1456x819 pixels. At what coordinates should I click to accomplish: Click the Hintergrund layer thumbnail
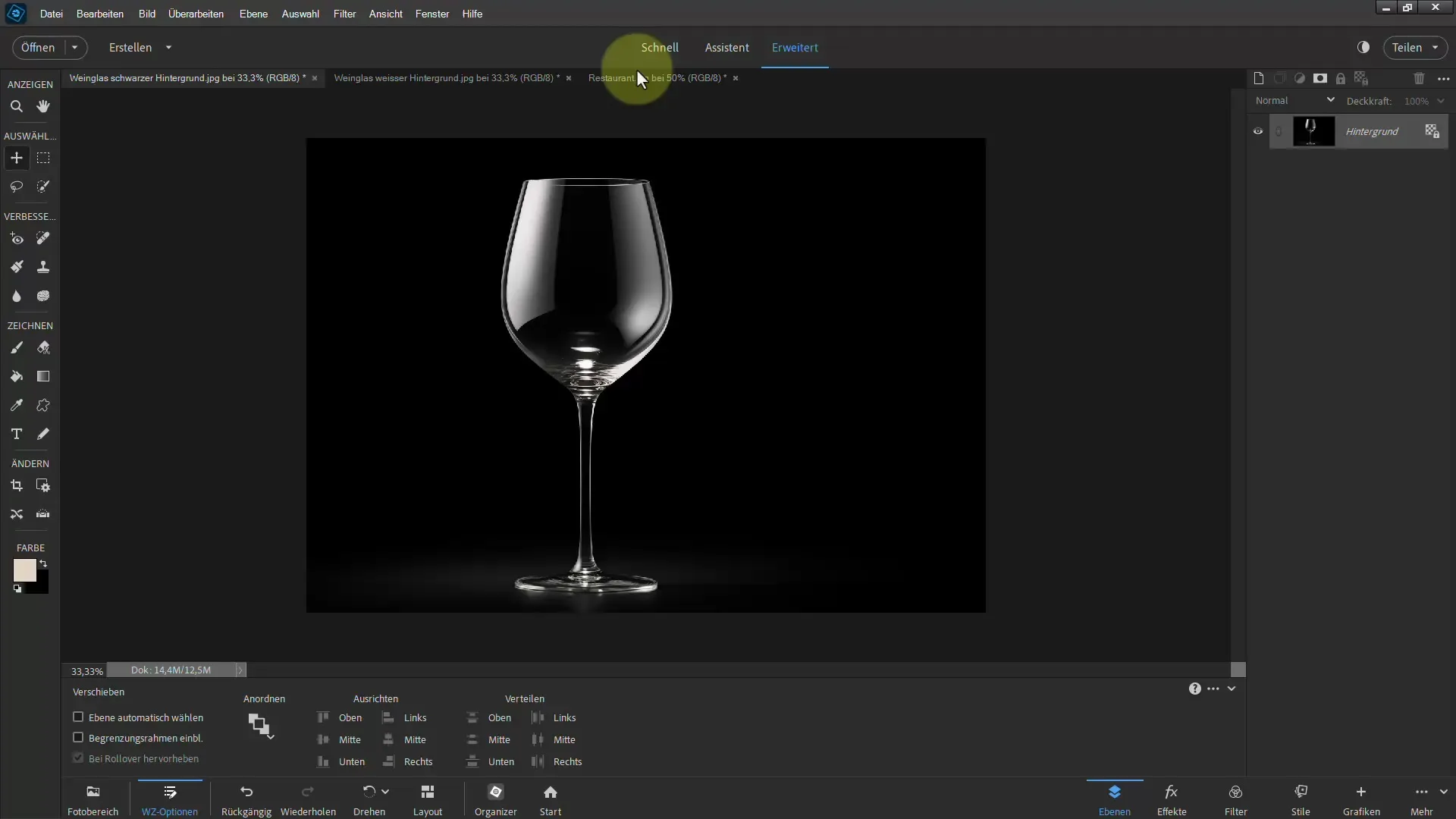click(x=1311, y=131)
